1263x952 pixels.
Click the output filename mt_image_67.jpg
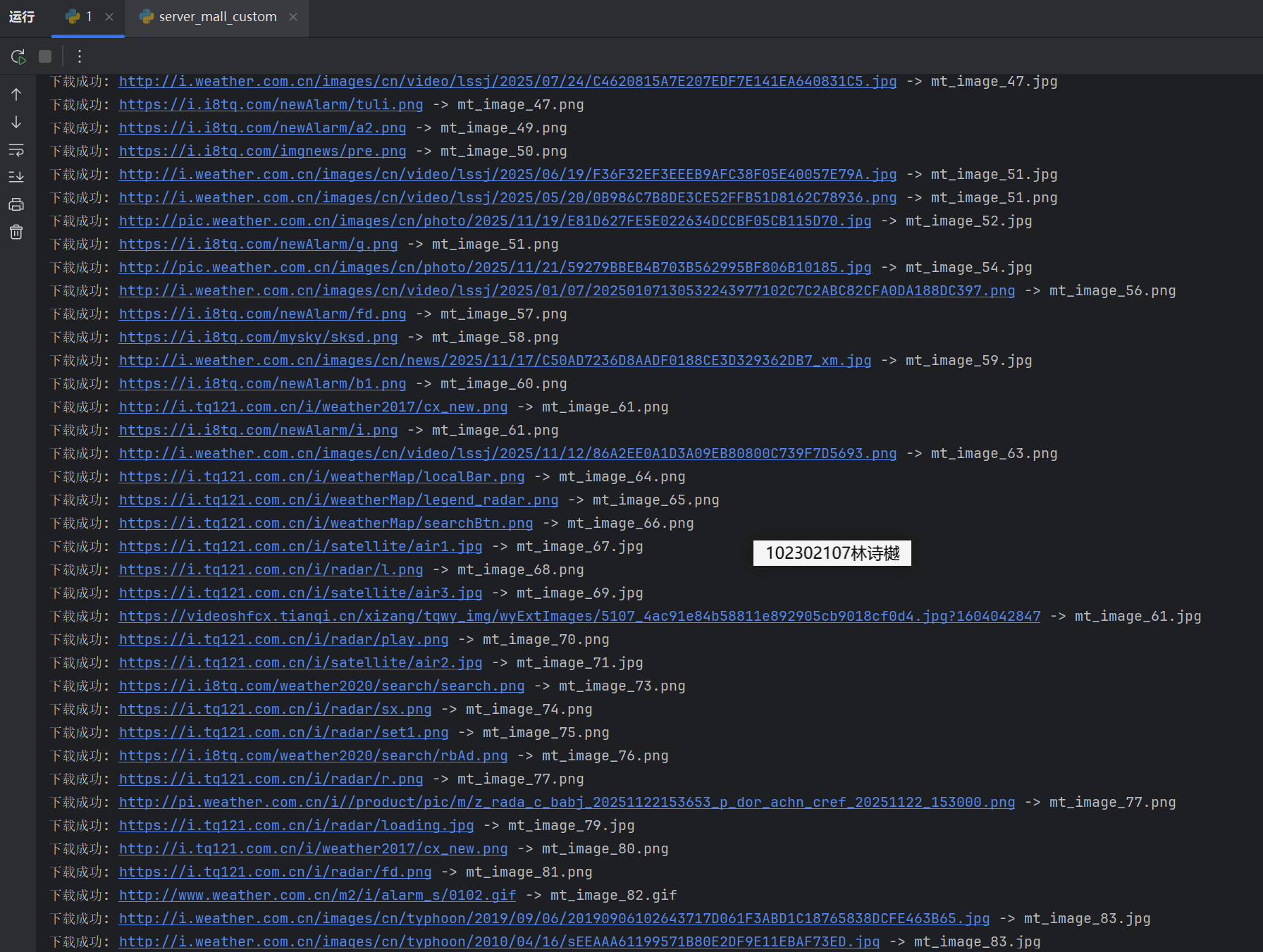(x=580, y=546)
